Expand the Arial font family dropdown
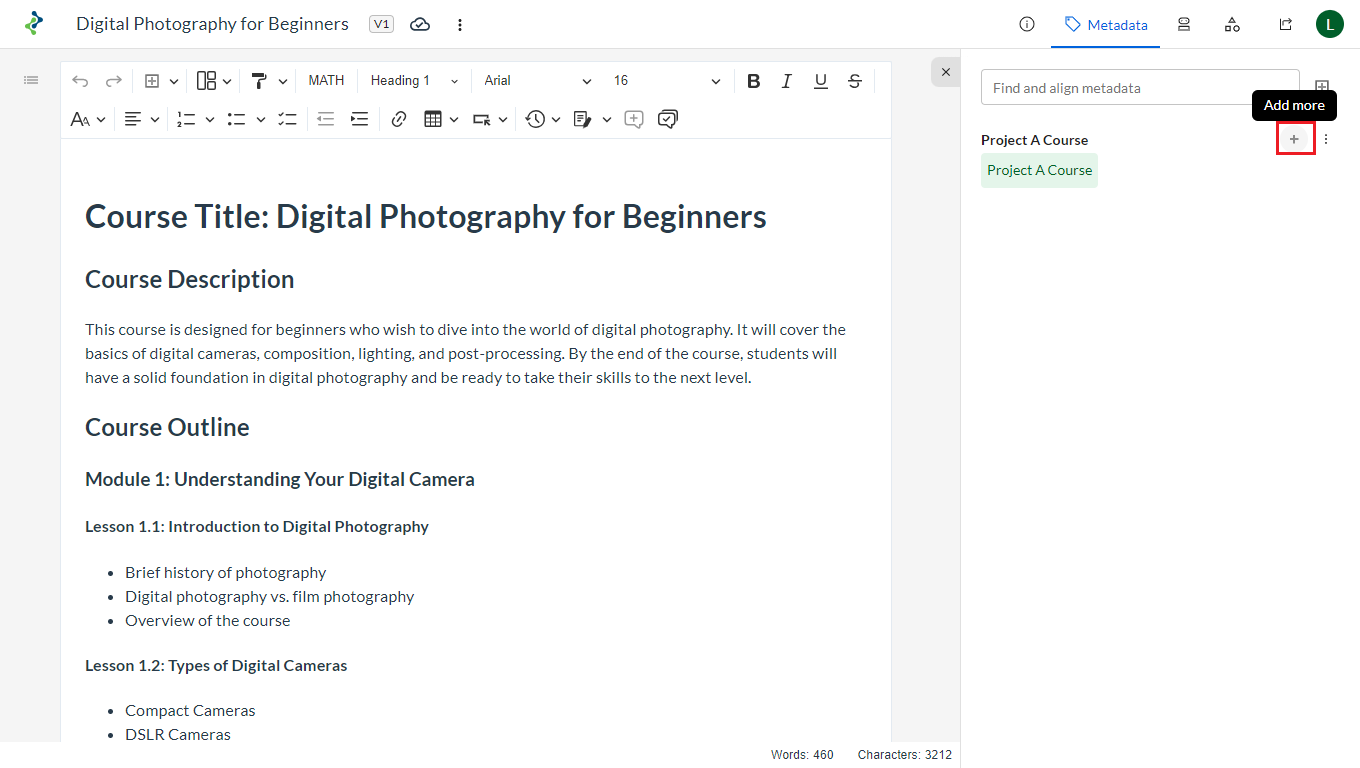 pos(537,81)
